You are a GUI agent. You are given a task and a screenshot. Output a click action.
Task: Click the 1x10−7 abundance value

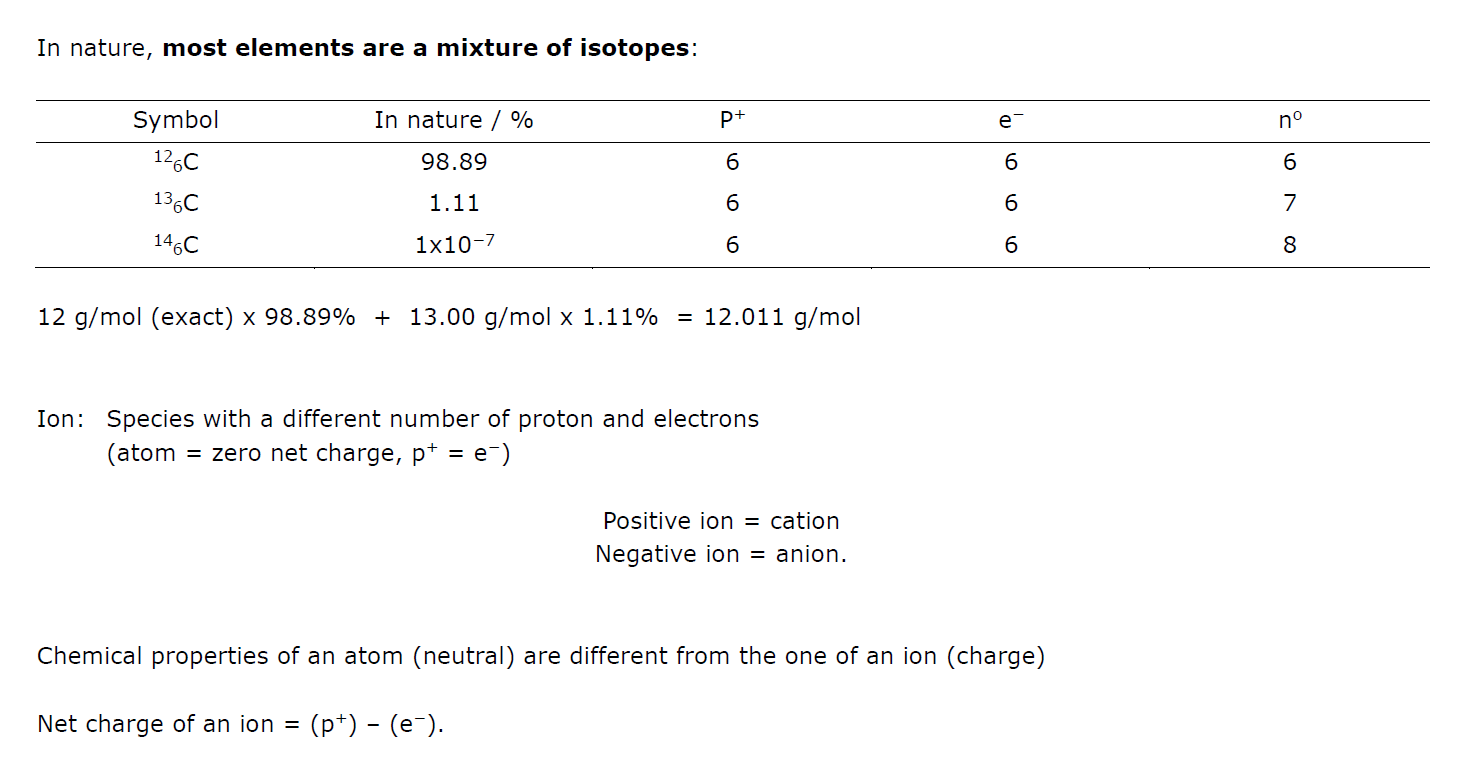click(454, 244)
